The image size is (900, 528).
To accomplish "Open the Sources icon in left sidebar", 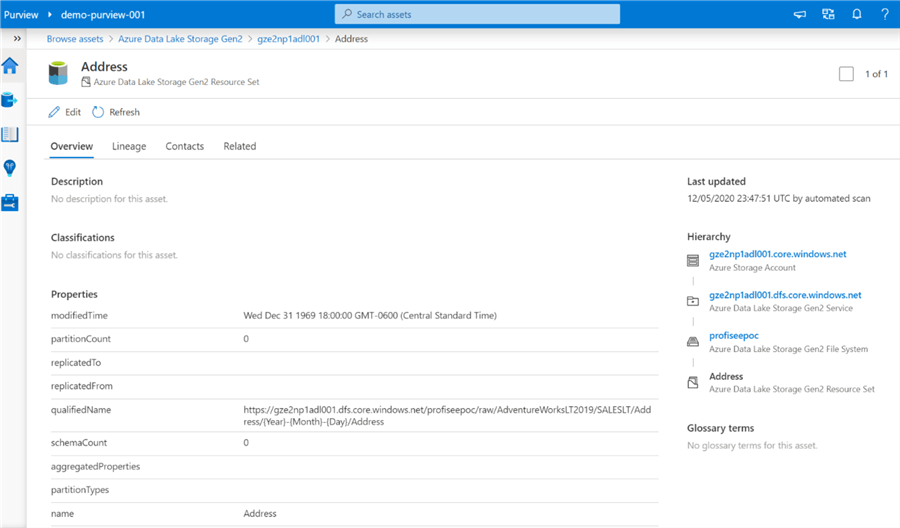I will pyautogui.click(x=10, y=100).
